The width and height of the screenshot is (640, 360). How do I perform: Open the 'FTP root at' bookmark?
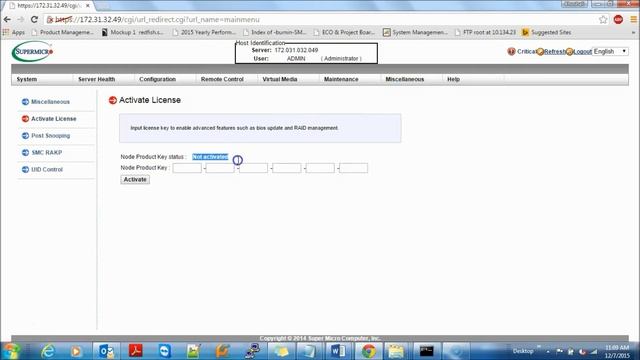coord(485,32)
